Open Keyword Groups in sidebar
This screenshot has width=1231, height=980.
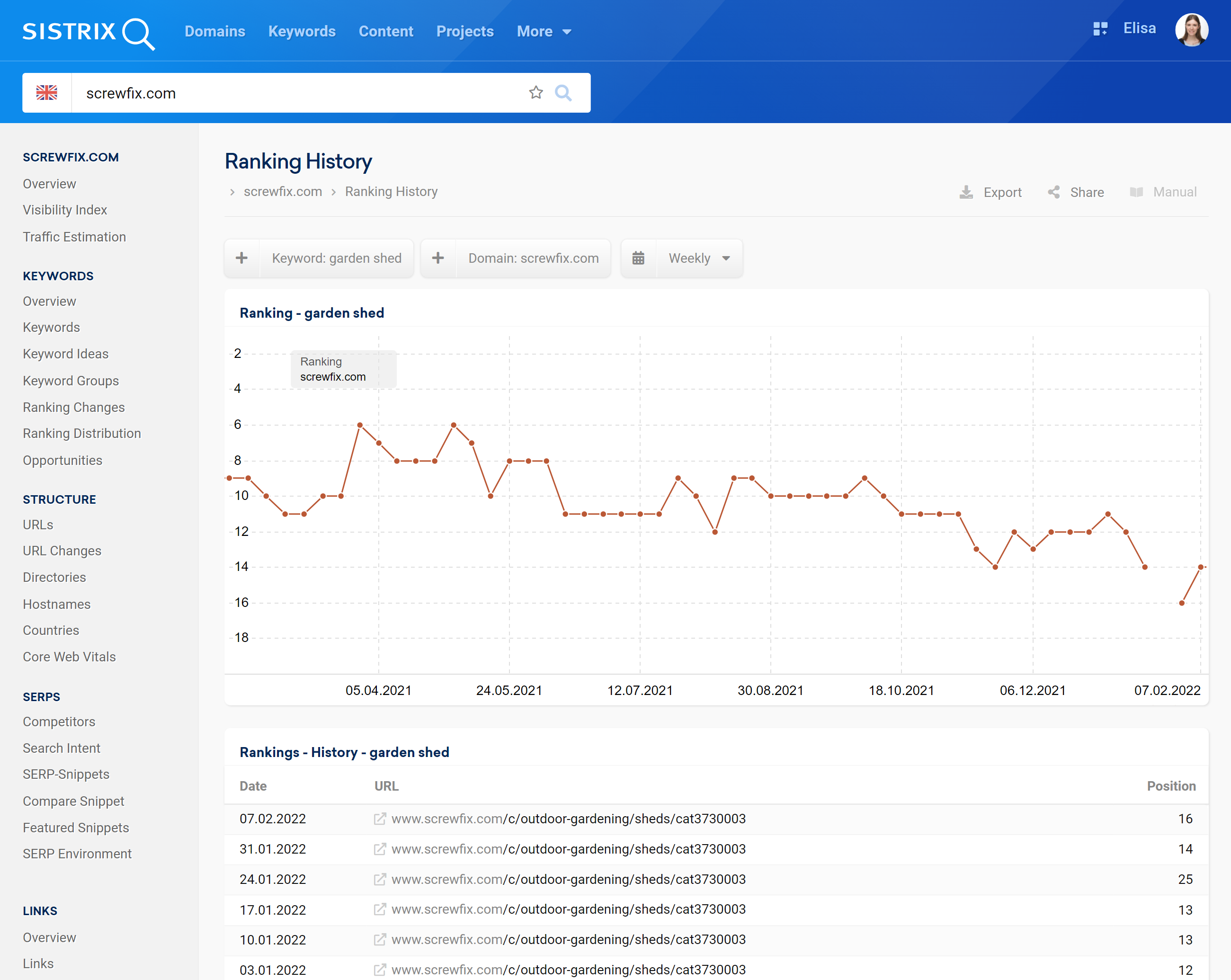click(71, 381)
